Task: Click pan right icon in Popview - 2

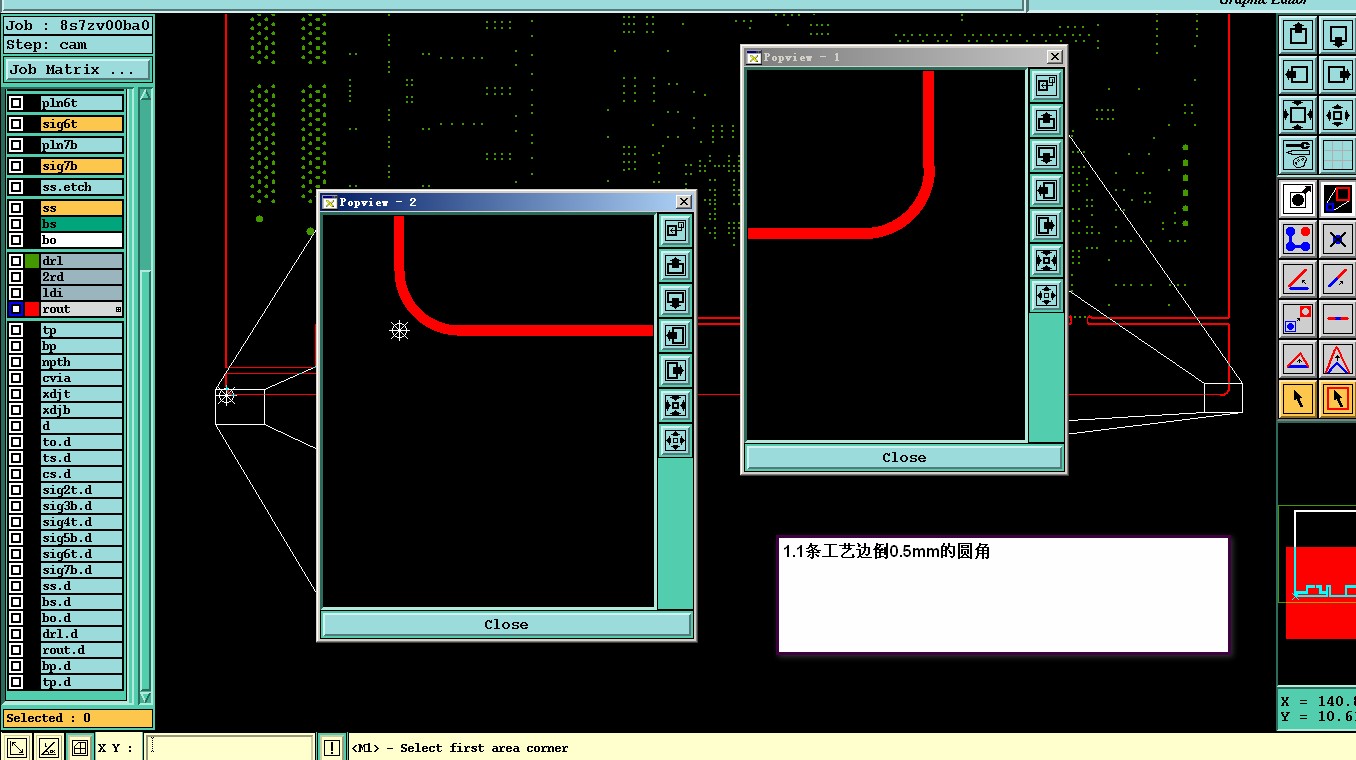Action: [675, 371]
